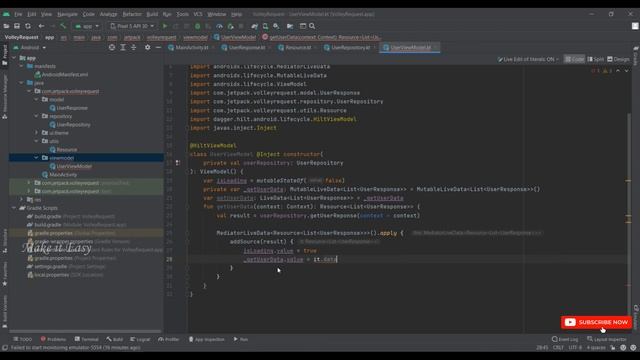Open the Build menu
The height and width of the screenshot is (360, 640).
pyautogui.click(x=152, y=14)
